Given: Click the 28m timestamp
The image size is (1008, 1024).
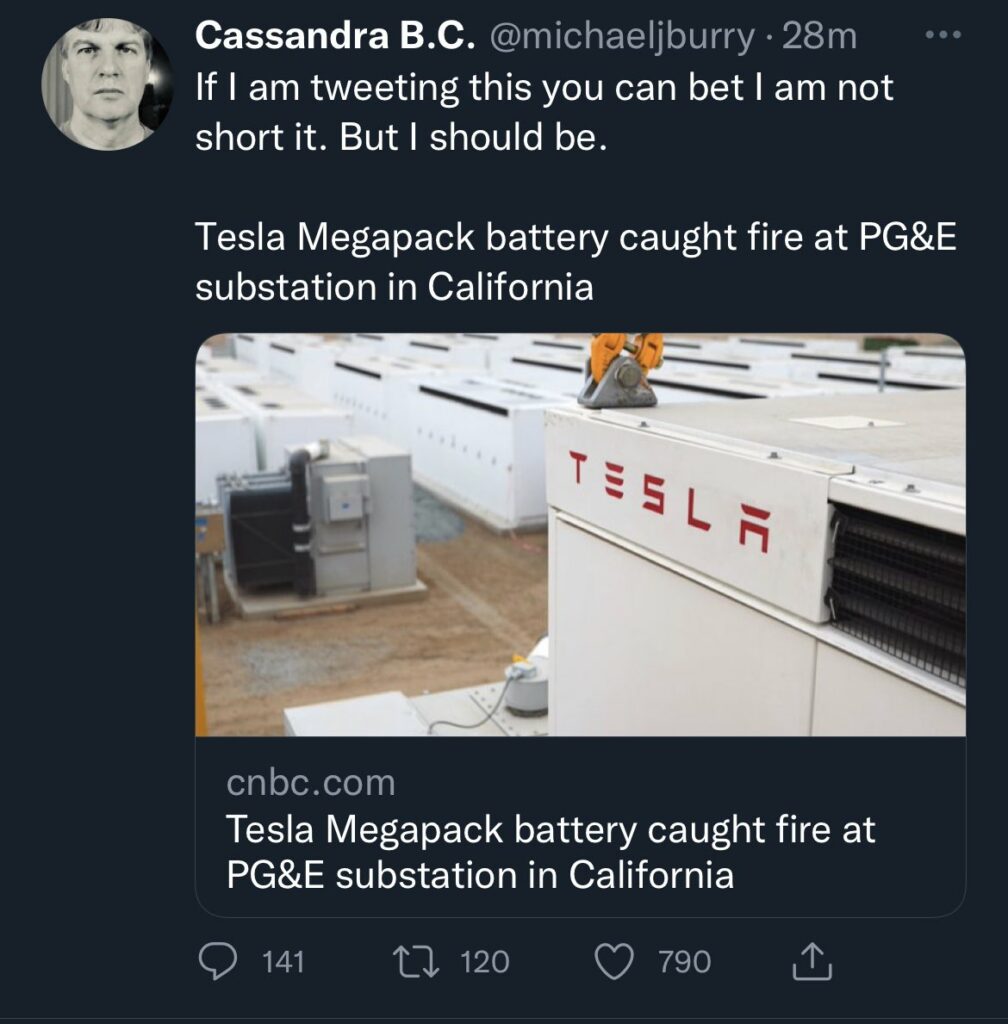Looking at the screenshot, I should click(x=820, y=37).
